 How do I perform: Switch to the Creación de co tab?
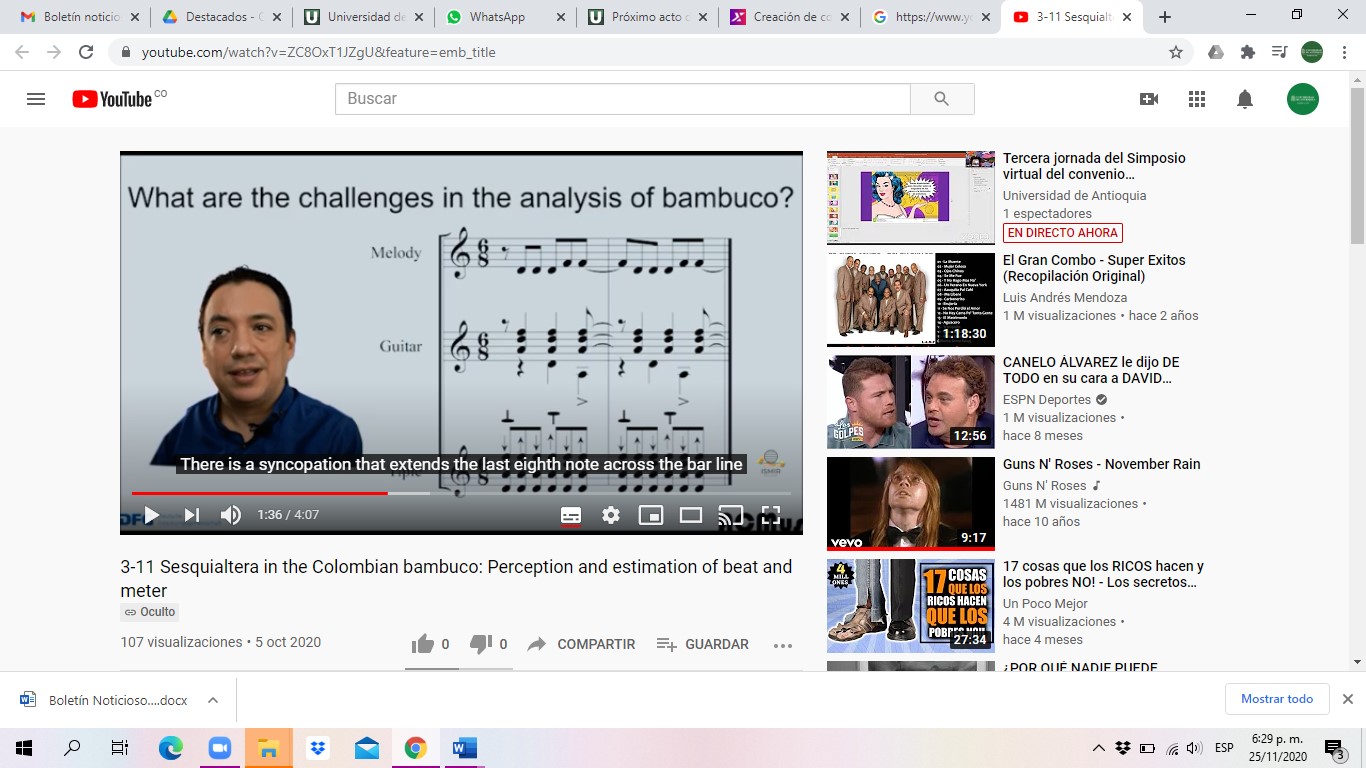790,17
